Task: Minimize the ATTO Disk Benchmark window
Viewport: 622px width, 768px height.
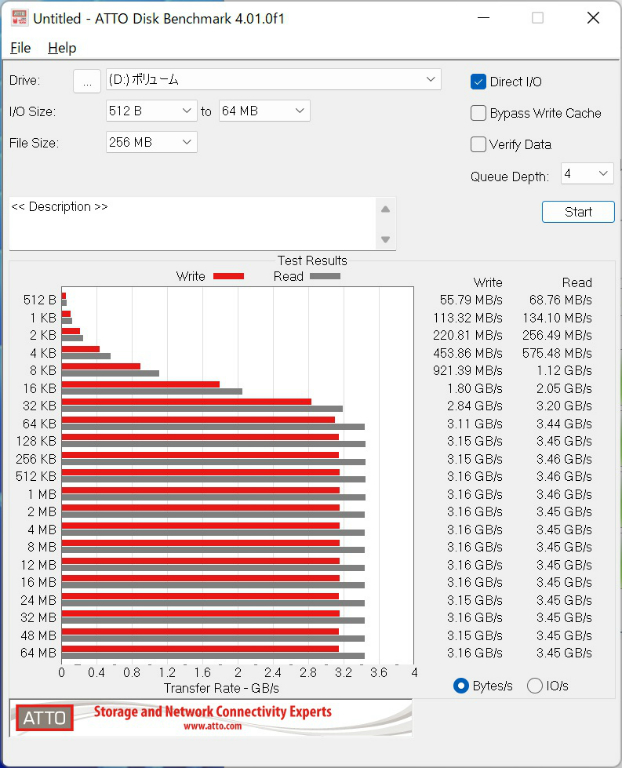Action: click(x=483, y=18)
